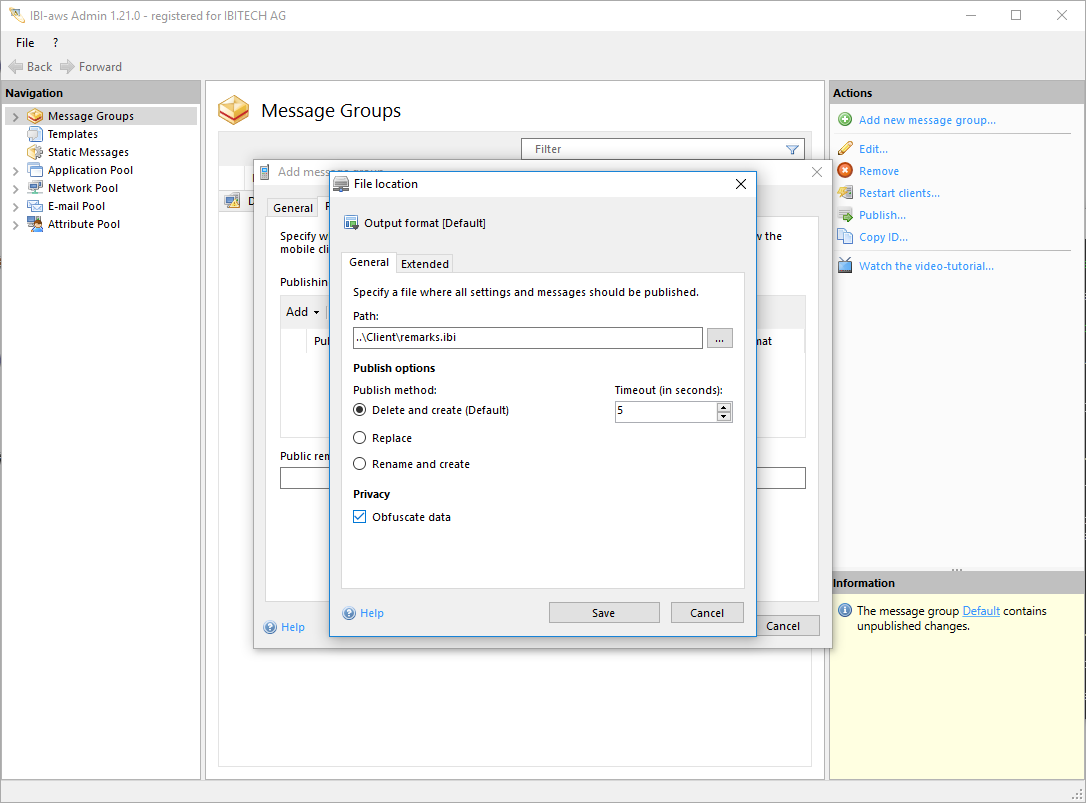Click the E-mail Pool icon
This screenshot has width=1086, height=803.
pyautogui.click(x=35, y=206)
